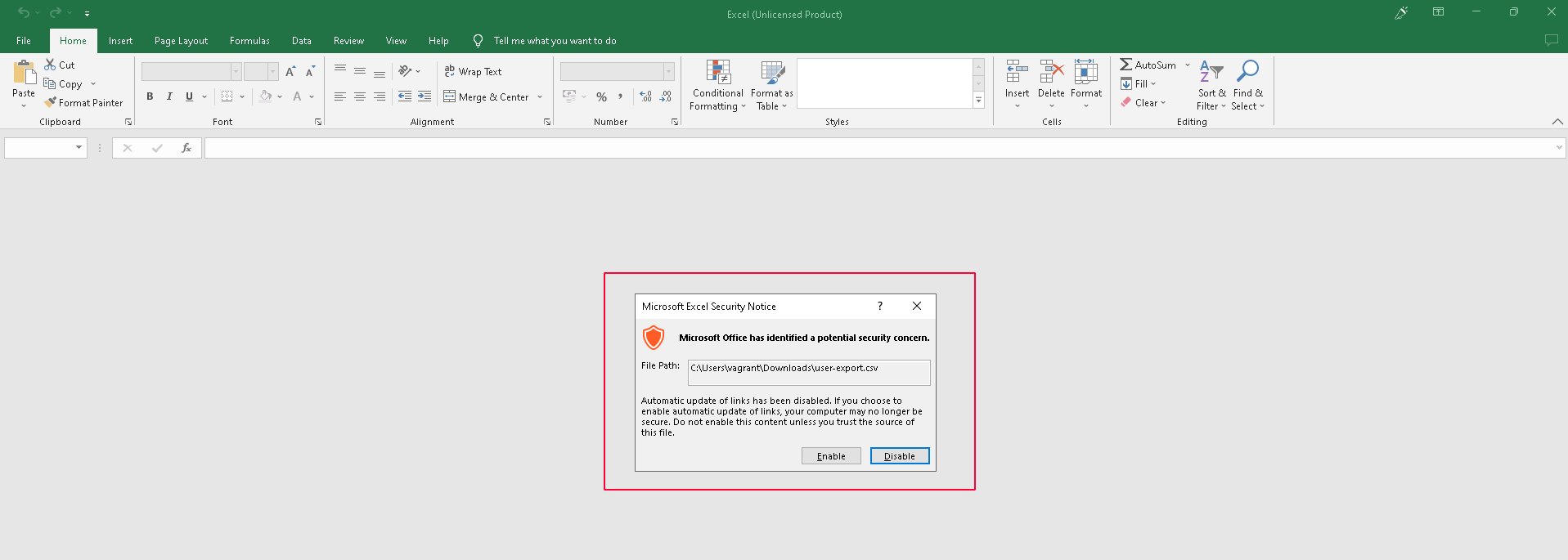Viewport: 1568px width, 560px height.
Task: Switch to the Data tab
Action: [x=302, y=41]
